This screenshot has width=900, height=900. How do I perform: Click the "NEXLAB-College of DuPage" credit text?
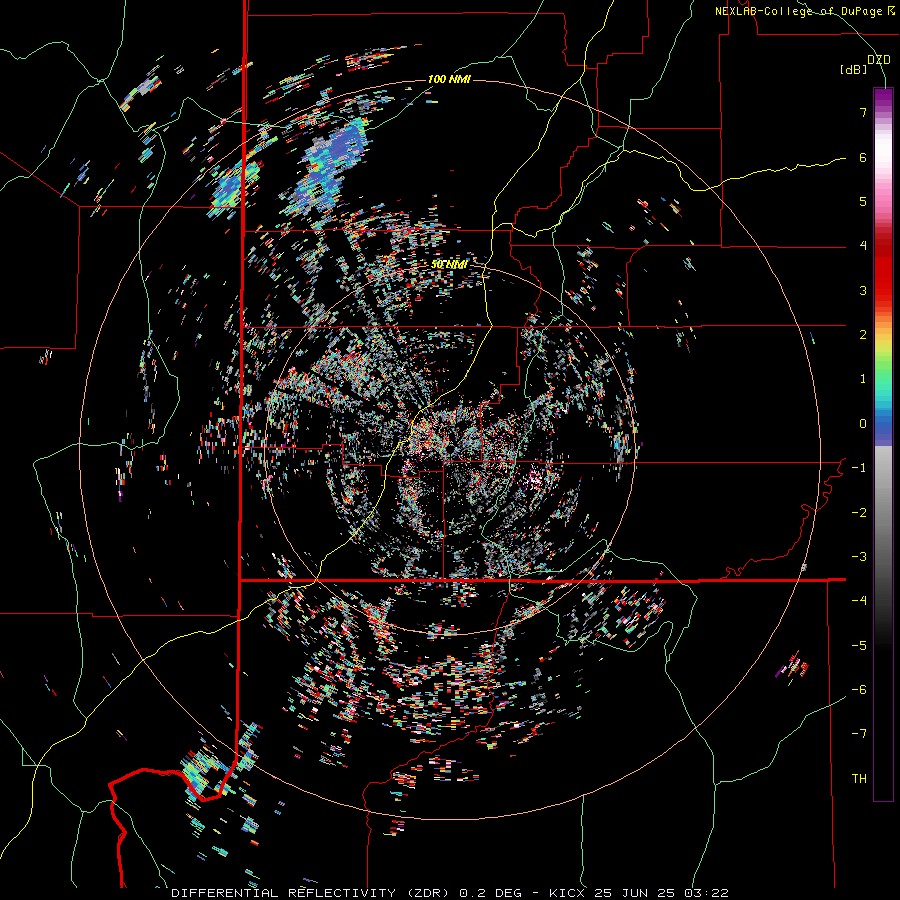pos(800,11)
